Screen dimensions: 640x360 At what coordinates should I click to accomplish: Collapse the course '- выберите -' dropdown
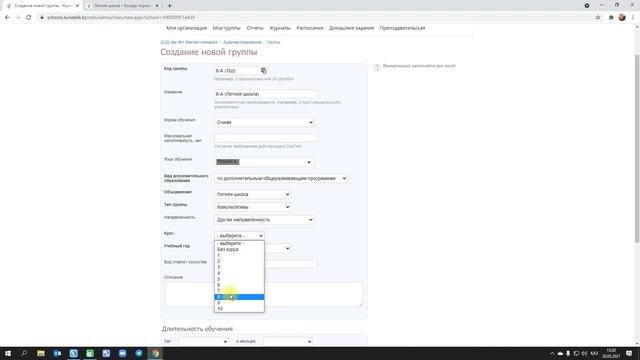click(x=239, y=236)
